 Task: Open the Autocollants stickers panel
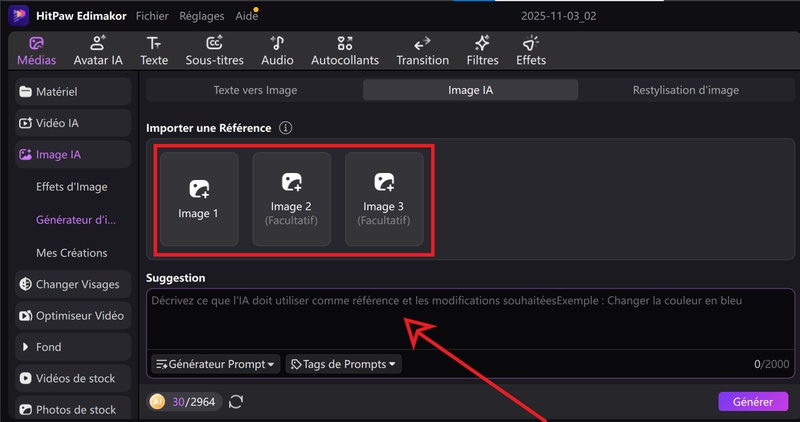345,52
